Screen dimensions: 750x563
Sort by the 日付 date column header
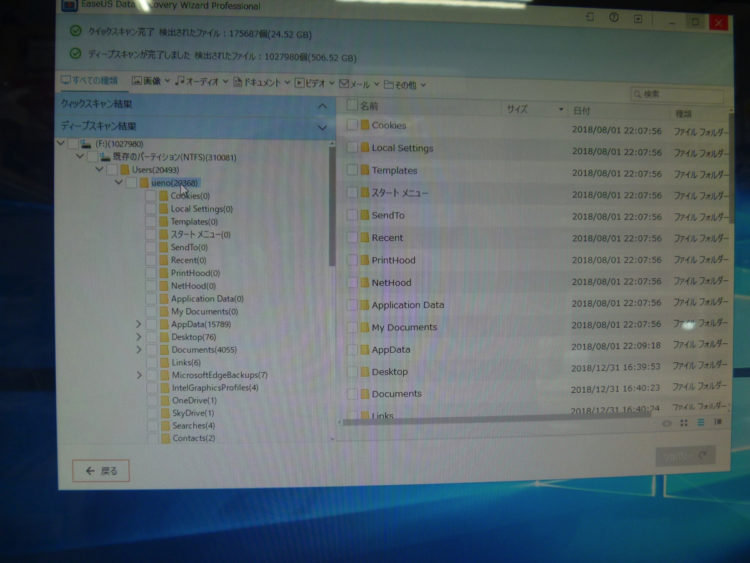[582, 111]
